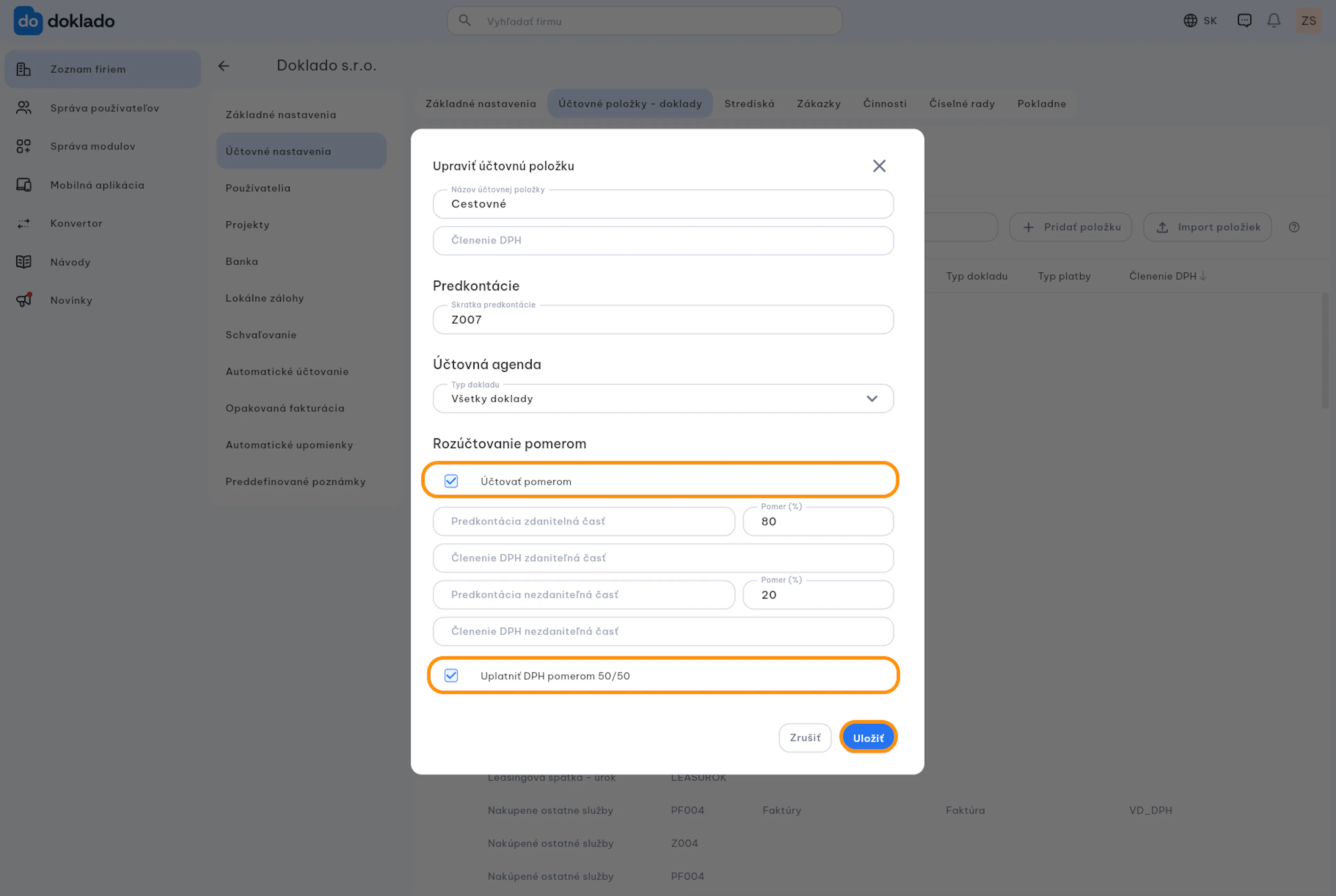1336x896 pixels.
Task: Open Predkontácia nezdaniteľná časť field
Action: [x=584, y=594]
